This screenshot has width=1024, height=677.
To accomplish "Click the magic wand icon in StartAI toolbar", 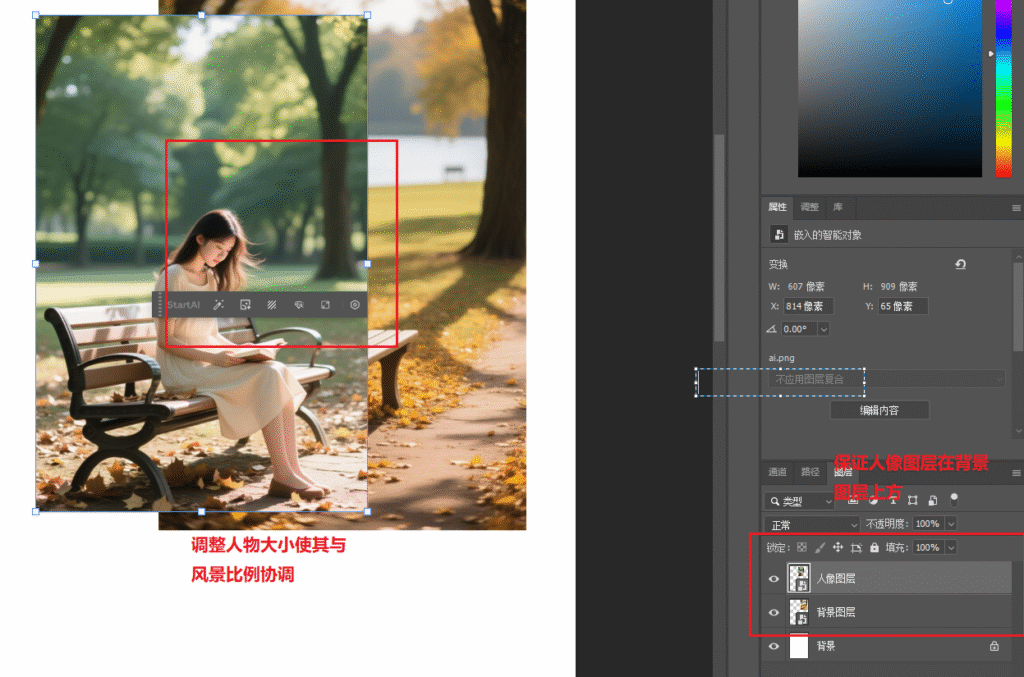I will (x=219, y=305).
